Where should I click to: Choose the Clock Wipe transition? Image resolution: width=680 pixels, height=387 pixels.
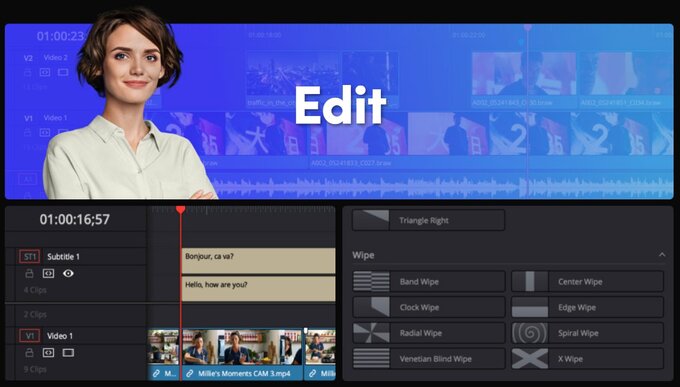(x=428, y=307)
